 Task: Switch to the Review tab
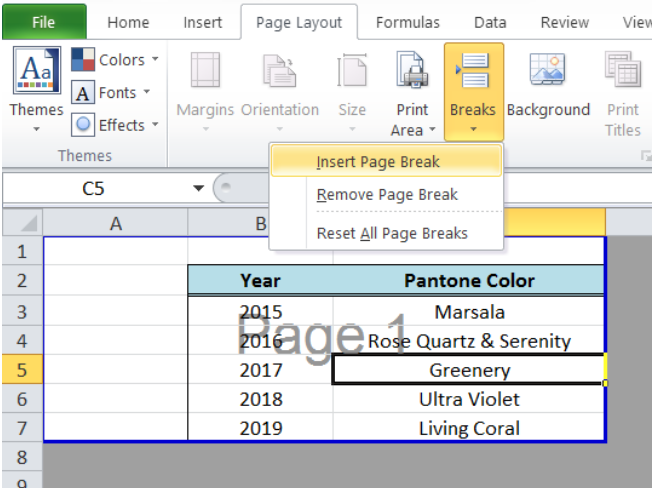[565, 22]
